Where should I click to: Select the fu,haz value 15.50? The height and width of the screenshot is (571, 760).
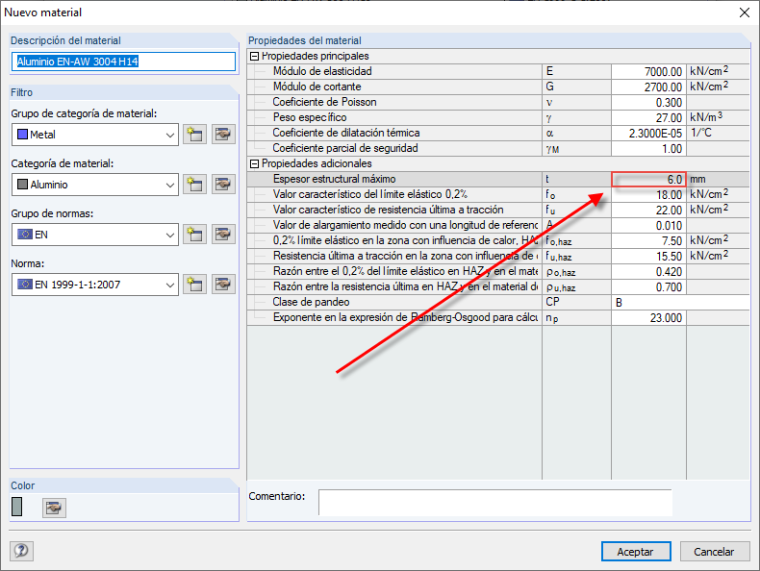(x=649, y=256)
